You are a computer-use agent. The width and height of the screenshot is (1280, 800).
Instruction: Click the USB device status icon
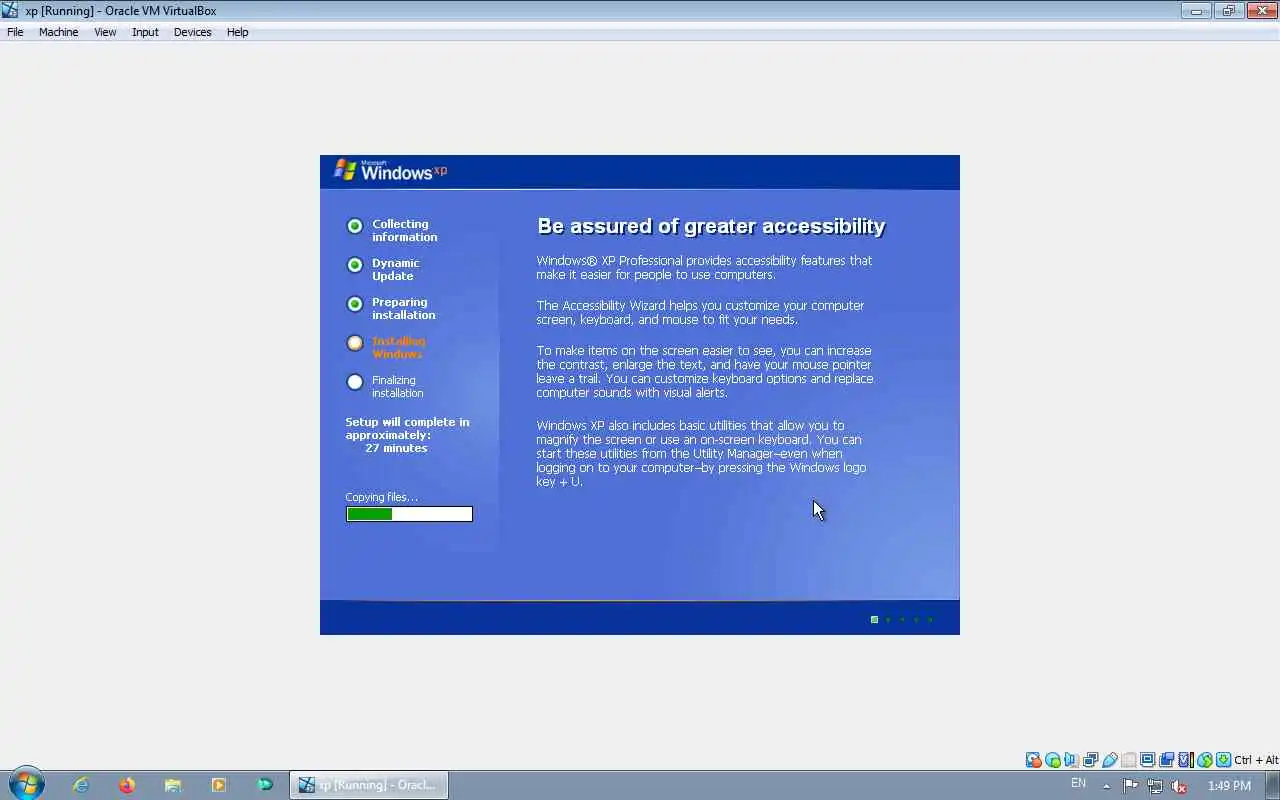(x=1110, y=760)
